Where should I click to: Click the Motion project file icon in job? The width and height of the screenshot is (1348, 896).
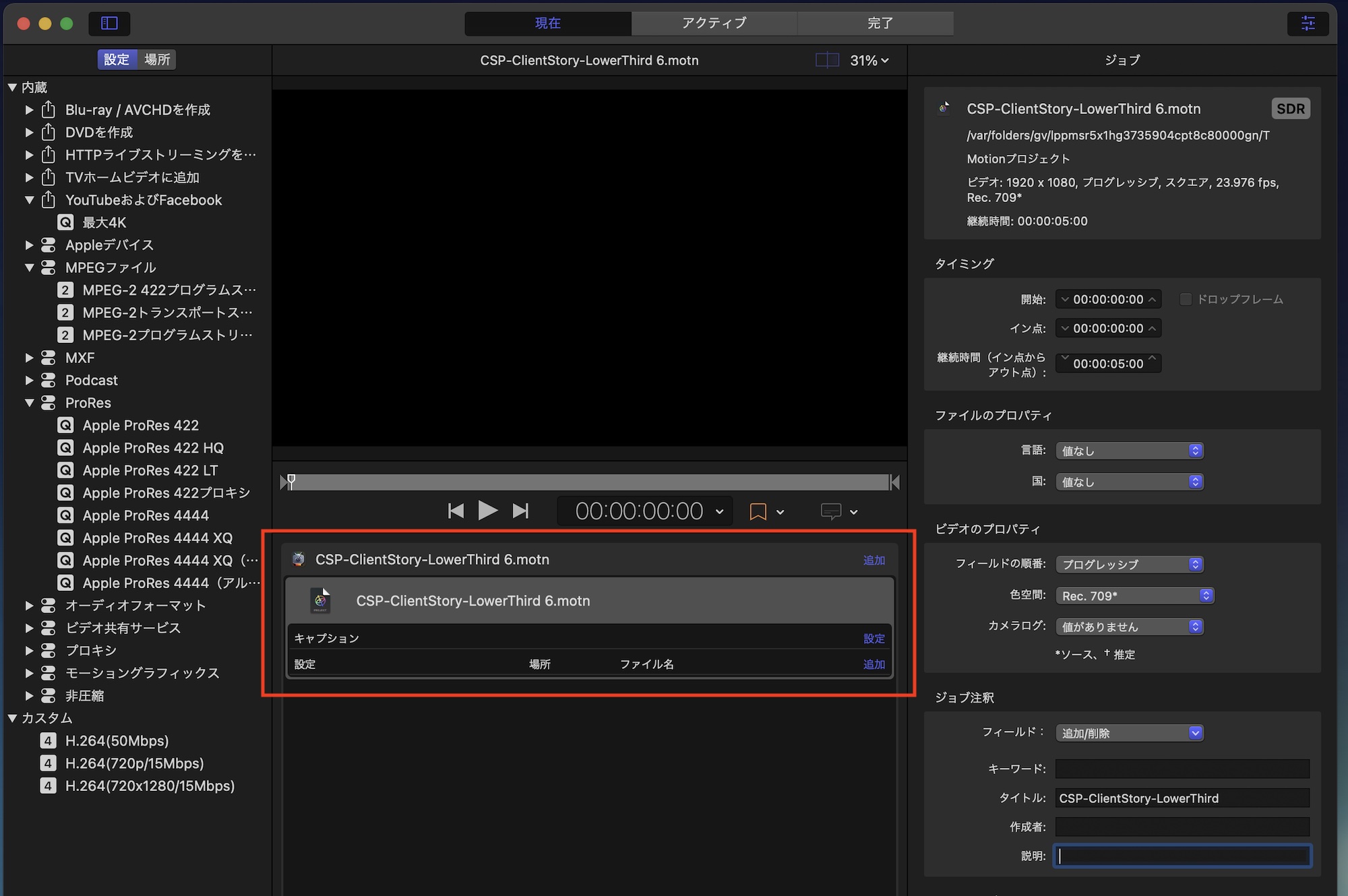(x=321, y=601)
